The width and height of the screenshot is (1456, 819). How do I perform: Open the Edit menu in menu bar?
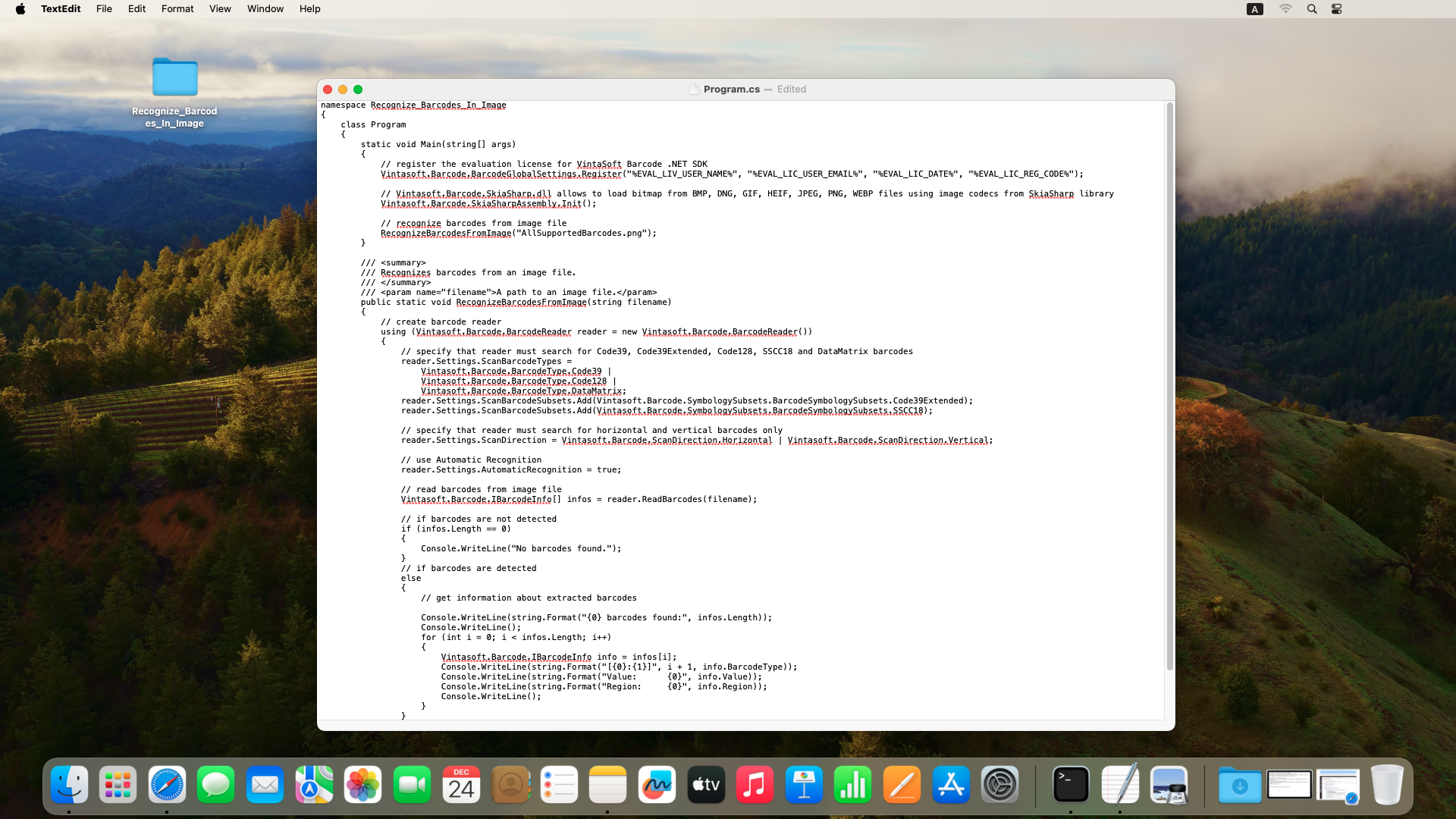pos(136,9)
